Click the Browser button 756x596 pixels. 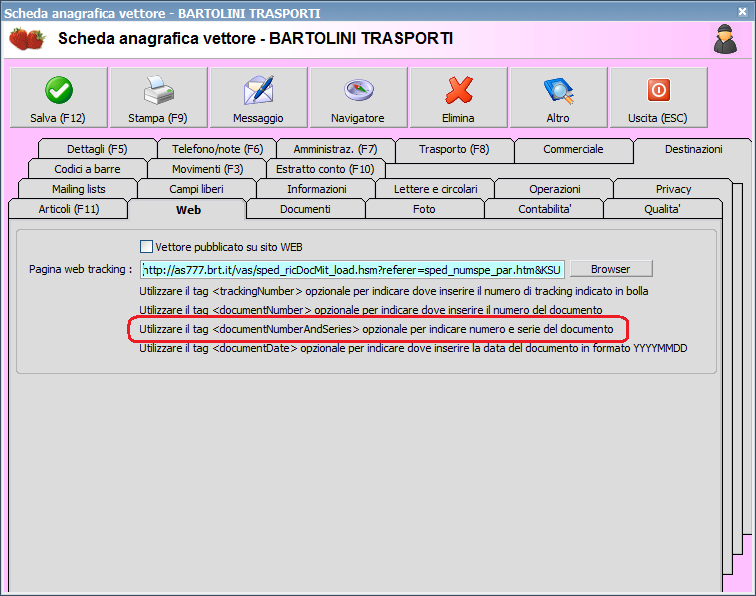pyautogui.click(x=611, y=269)
